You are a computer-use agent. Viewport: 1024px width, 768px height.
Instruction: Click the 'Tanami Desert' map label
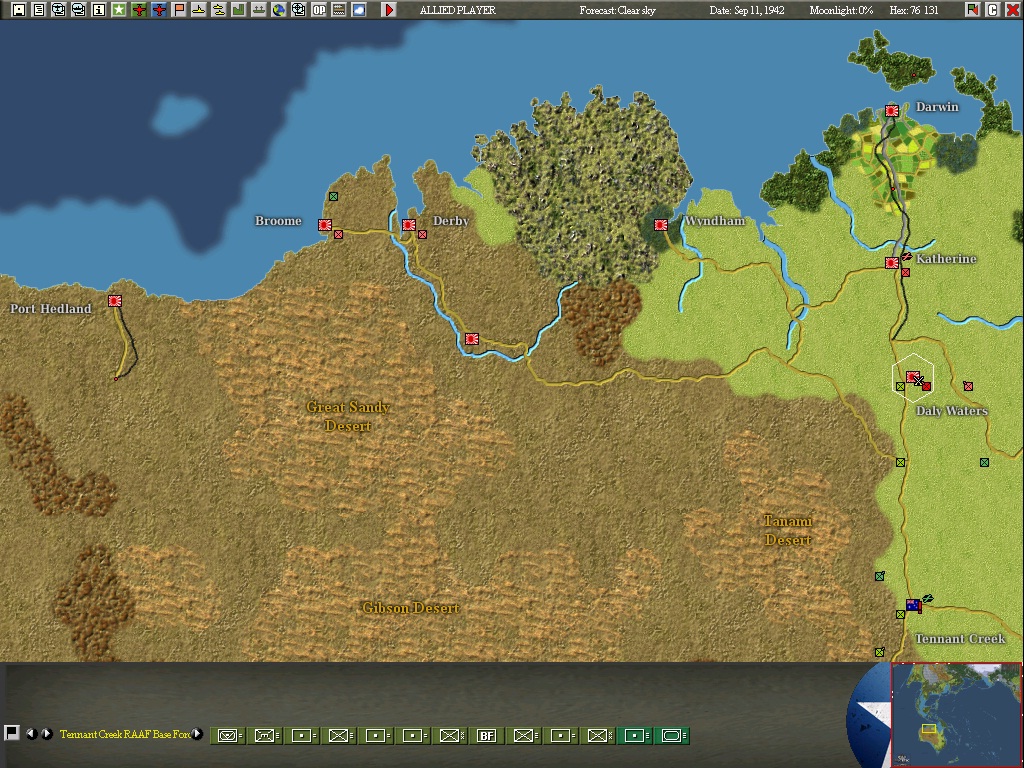point(788,530)
